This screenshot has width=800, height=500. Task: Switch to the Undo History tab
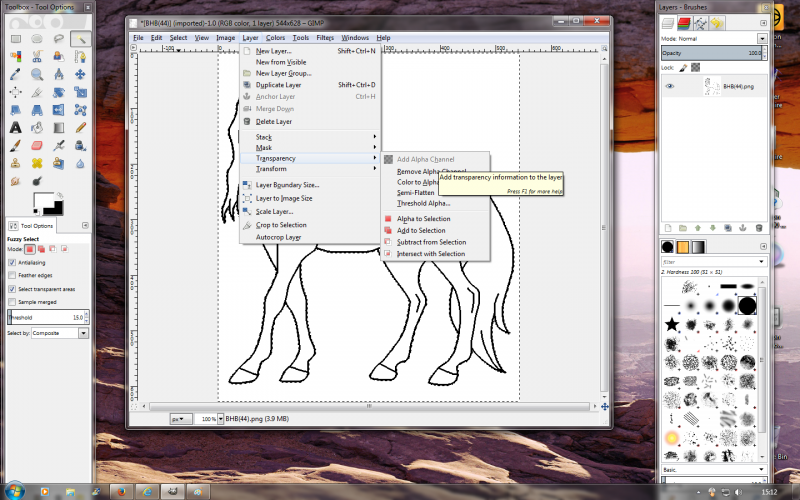coord(717,23)
